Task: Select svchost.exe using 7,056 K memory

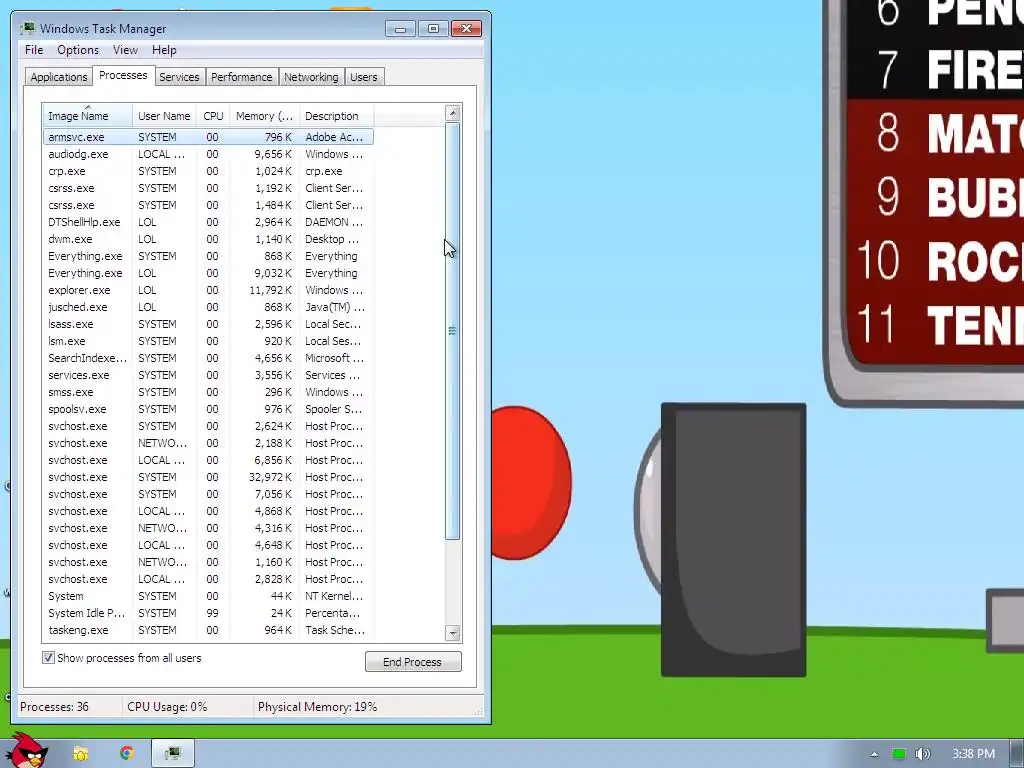Action: pos(208,494)
